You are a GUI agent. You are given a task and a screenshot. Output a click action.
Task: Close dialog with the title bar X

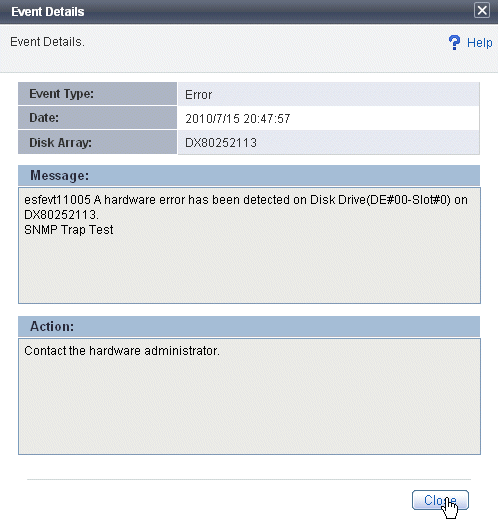[482, 10]
